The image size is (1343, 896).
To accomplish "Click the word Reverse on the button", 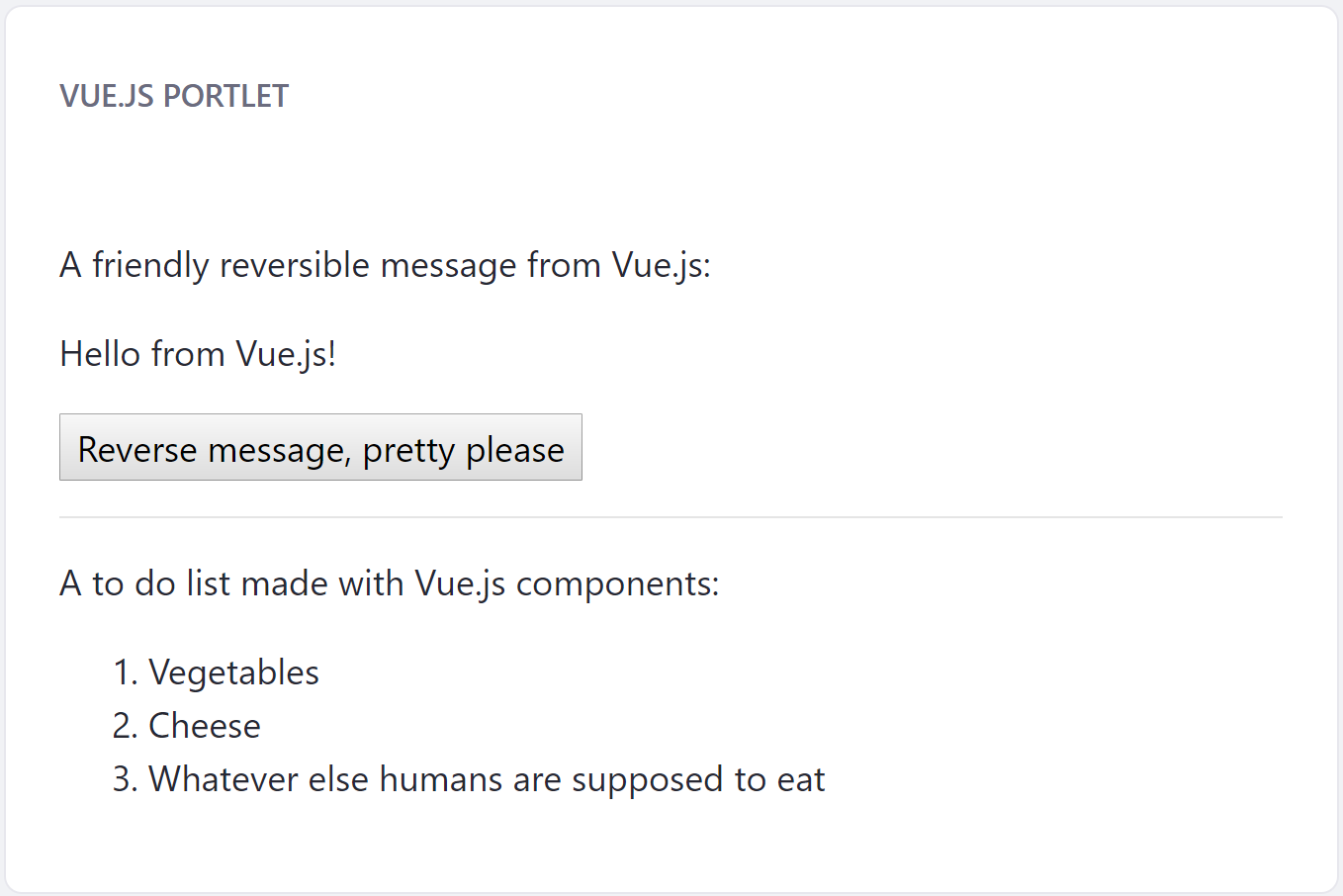I will tap(137, 450).
